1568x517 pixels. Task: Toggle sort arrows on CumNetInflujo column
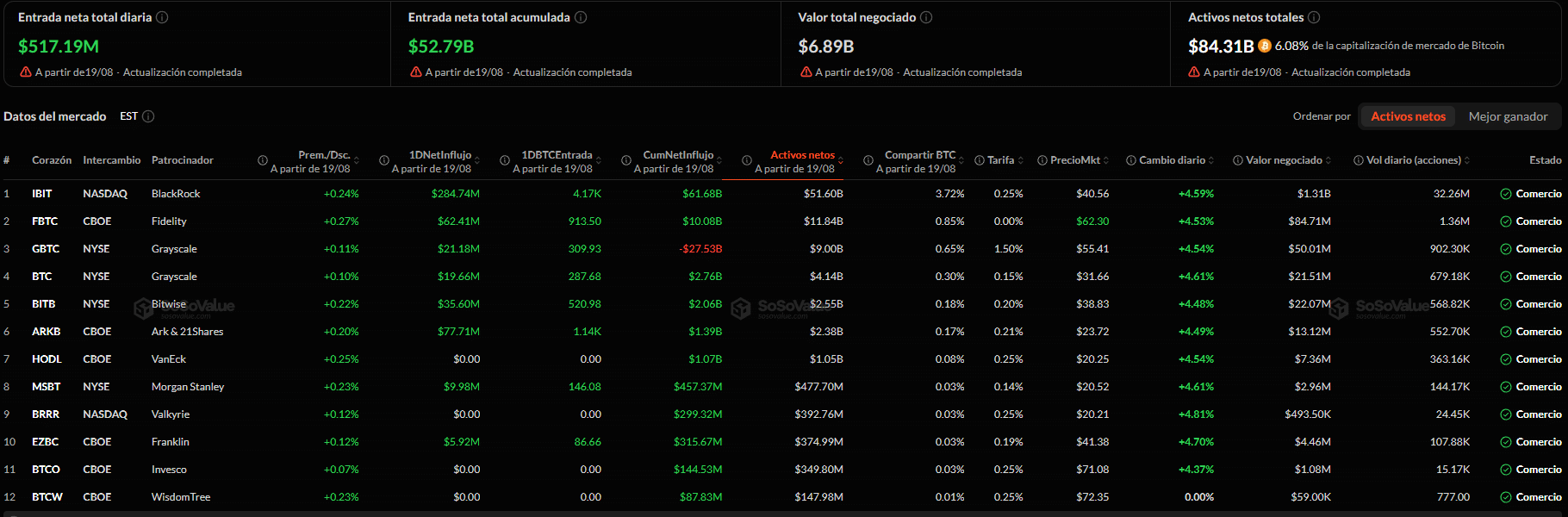point(720,160)
